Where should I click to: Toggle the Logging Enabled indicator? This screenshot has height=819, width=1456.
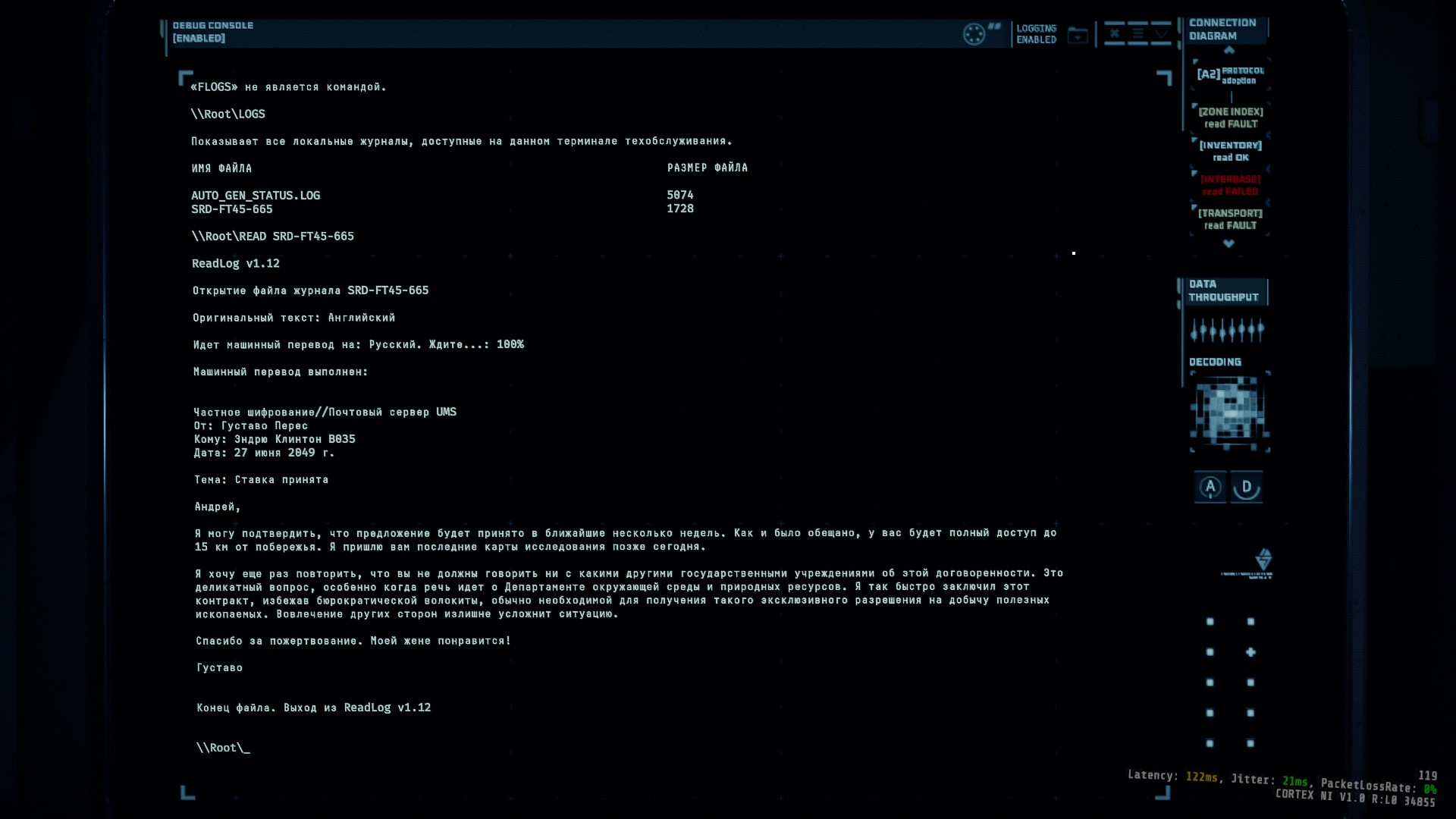point(1036,34)
